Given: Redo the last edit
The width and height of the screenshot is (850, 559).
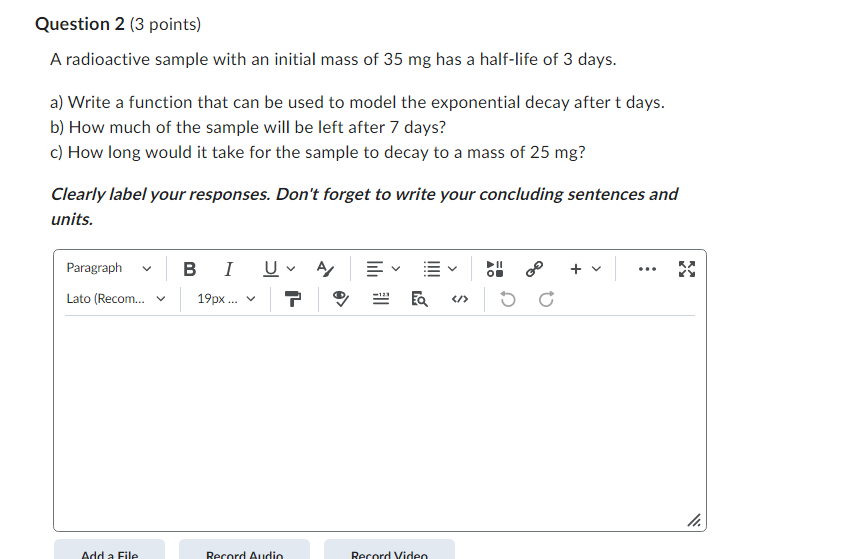Looking at the screenshot, I should [x=546, y=299].
